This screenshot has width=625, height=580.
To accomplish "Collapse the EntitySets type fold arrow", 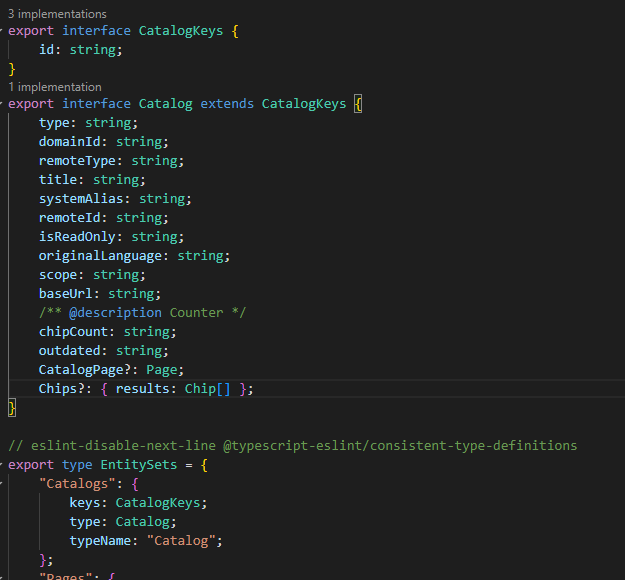I will (x=1, y=464).
